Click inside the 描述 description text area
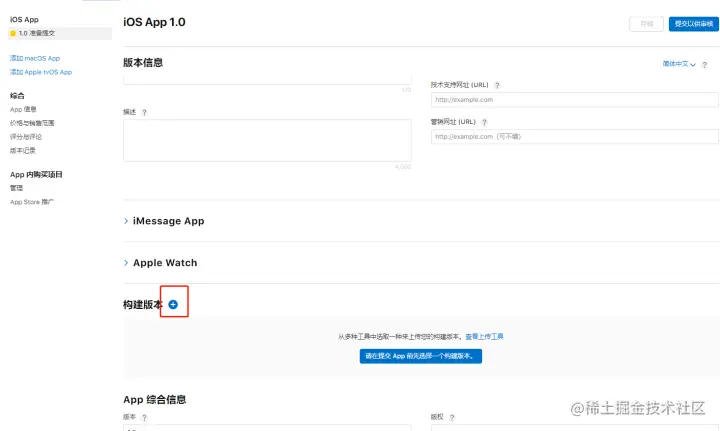 [x=267, y=140]
